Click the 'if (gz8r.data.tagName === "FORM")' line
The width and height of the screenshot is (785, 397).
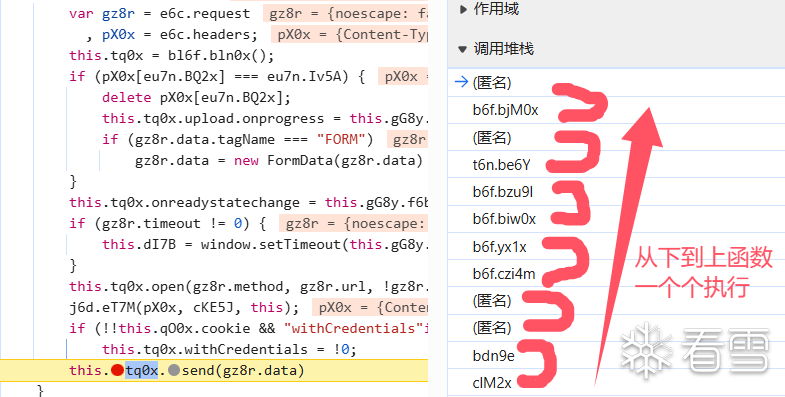237,139
